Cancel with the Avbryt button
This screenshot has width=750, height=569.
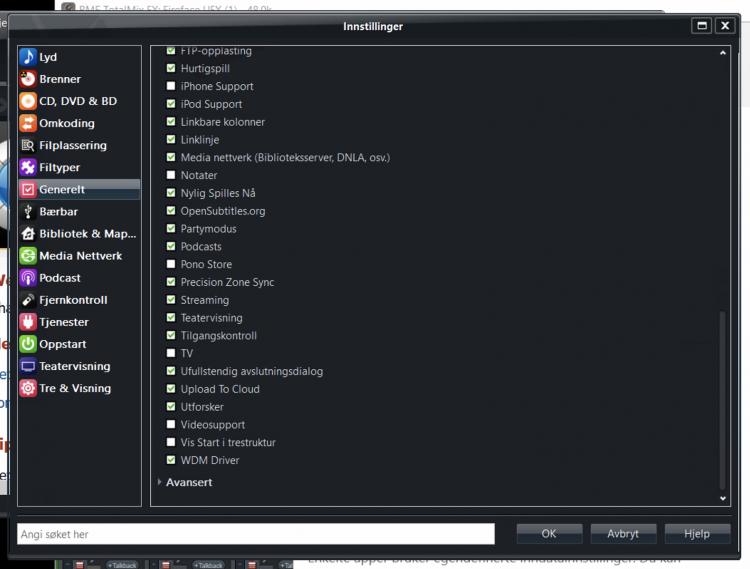pos(623,534)
